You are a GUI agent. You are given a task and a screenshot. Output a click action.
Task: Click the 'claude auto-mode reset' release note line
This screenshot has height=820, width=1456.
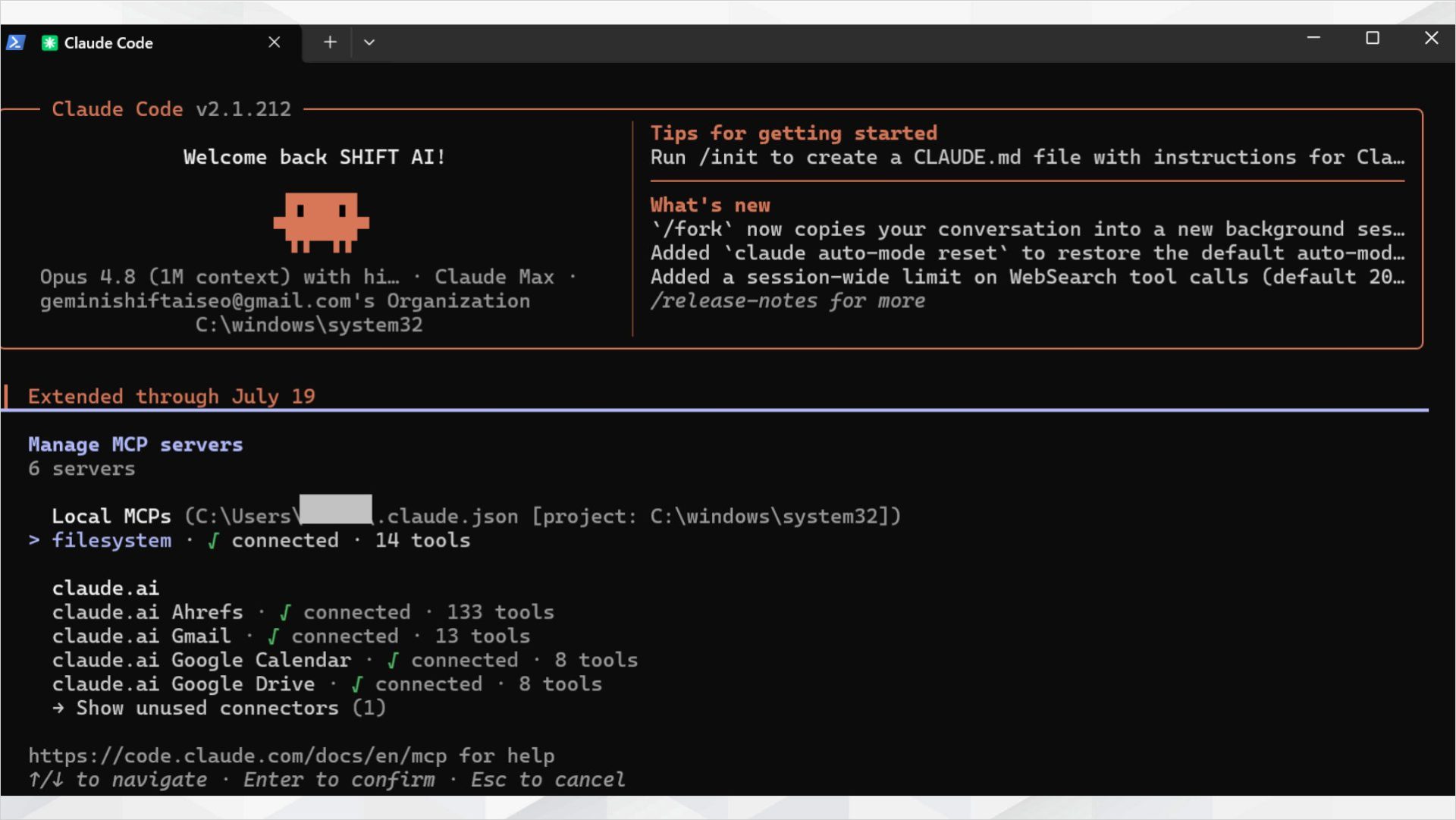coord(1028,253)
